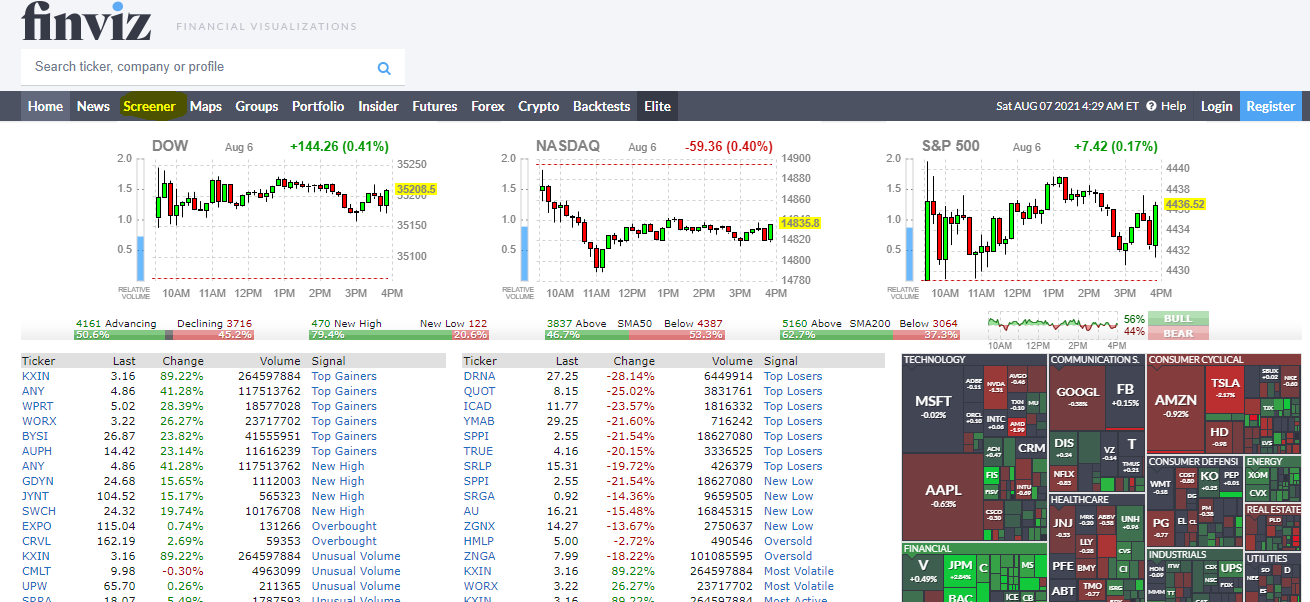Open the AAPL tile in the heatmap

click(942, 495)
